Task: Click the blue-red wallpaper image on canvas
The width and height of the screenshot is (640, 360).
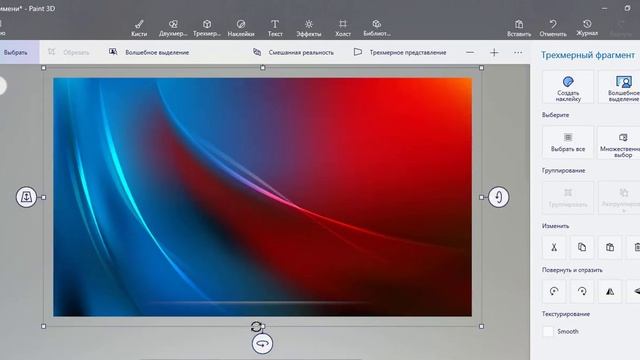Action: (x=262, y=197)
